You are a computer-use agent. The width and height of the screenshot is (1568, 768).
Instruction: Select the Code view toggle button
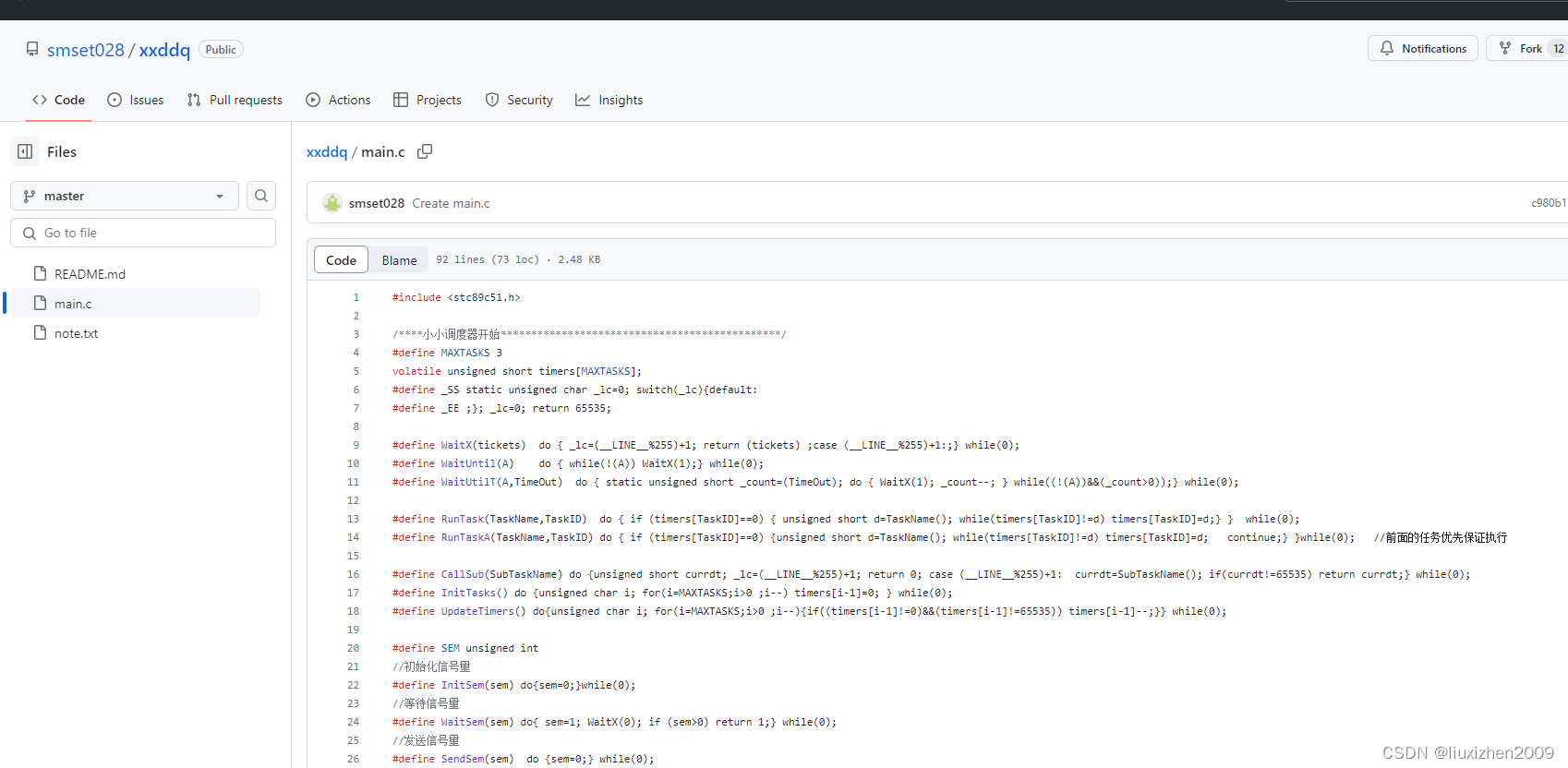341,260
